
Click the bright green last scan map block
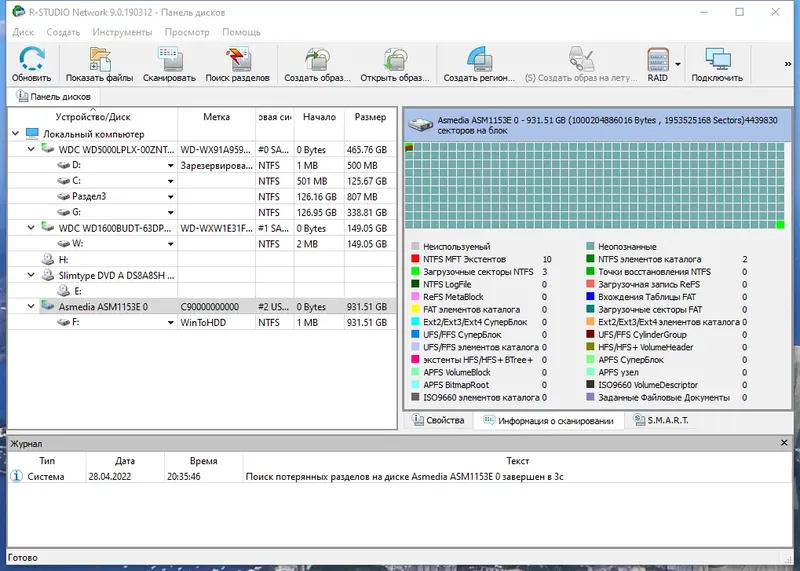[x=780, y=225]
